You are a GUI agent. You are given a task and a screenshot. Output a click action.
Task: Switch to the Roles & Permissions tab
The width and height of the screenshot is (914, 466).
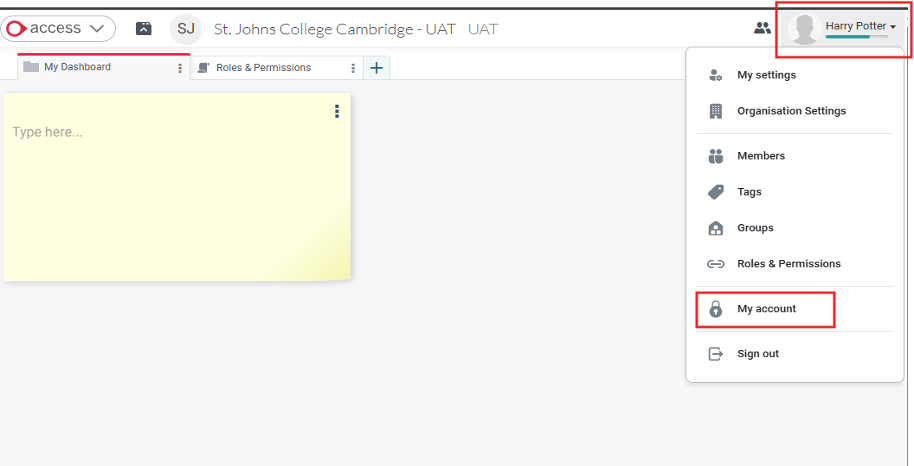tap(263, 68)
